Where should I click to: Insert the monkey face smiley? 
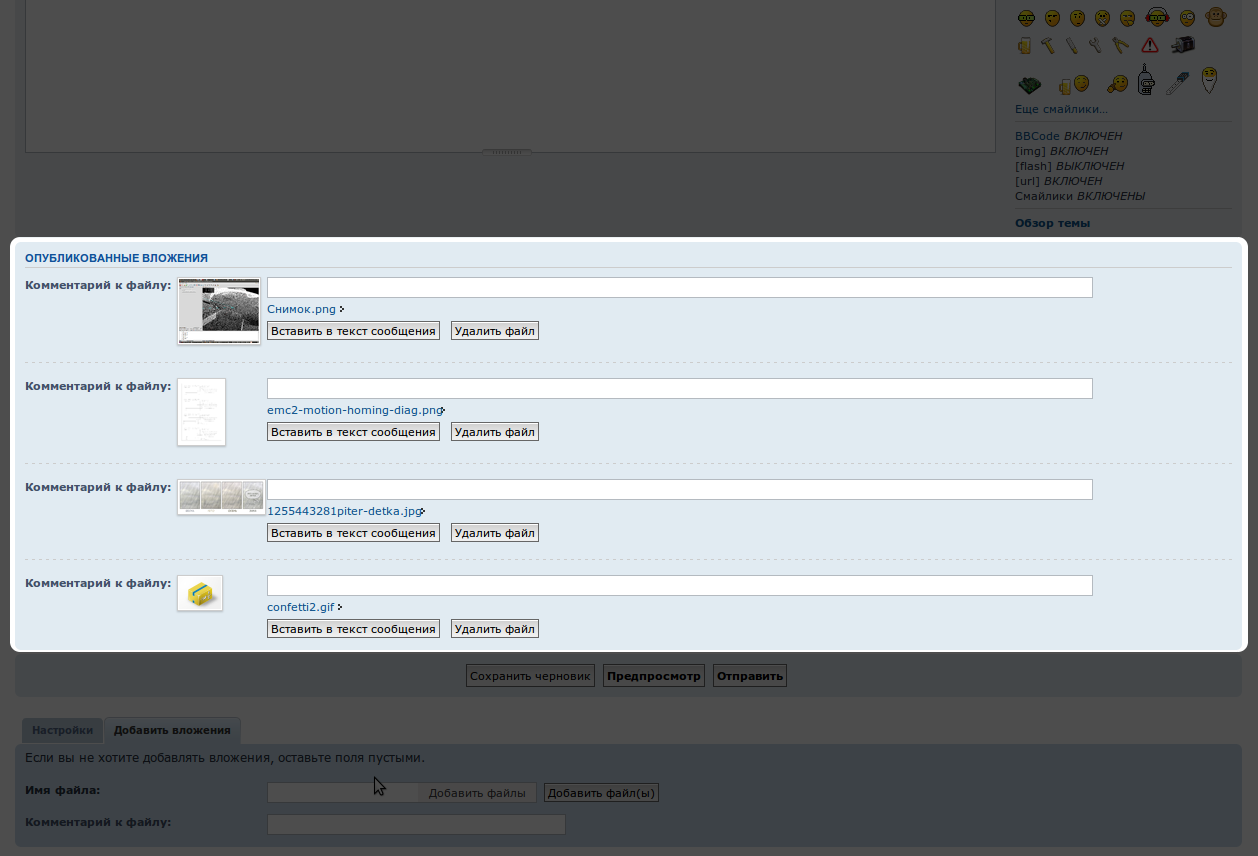point(1216,17)
